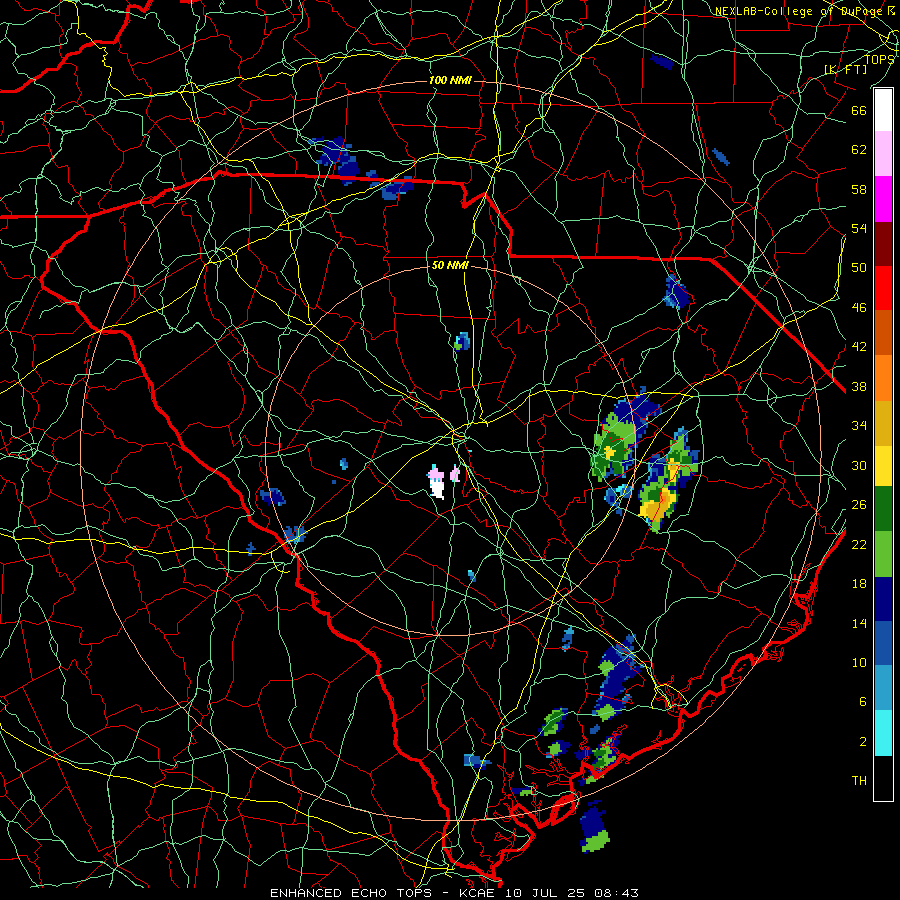This screenshot has width=900, height=900.
Task: Click the '66' scale label
Action: pos(859,110)
